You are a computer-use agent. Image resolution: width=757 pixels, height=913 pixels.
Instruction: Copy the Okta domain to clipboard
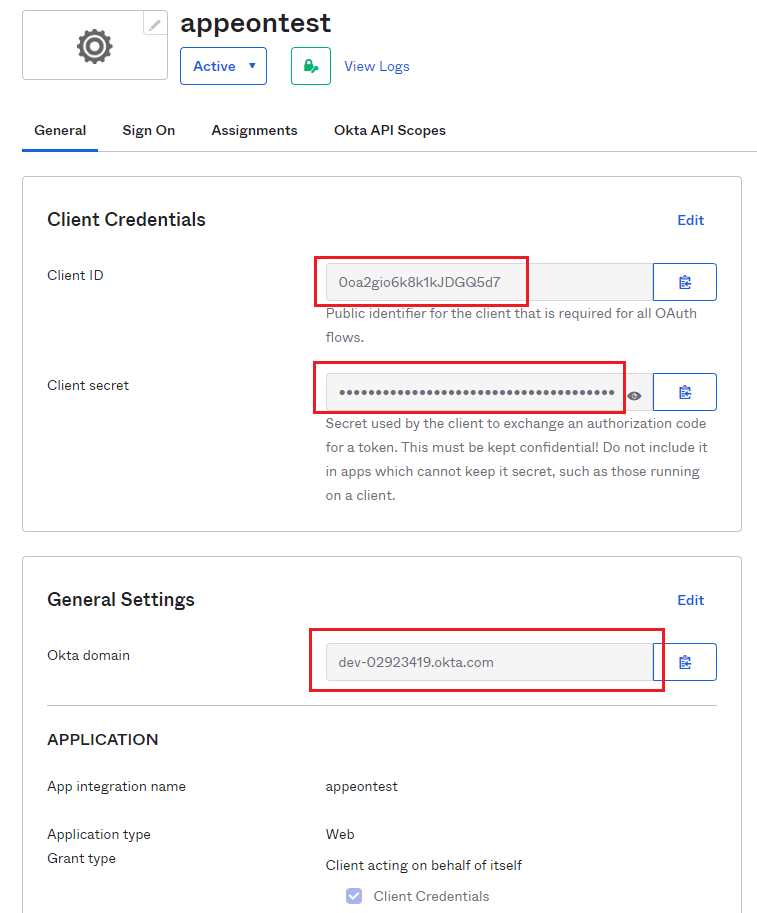(685, 662)
